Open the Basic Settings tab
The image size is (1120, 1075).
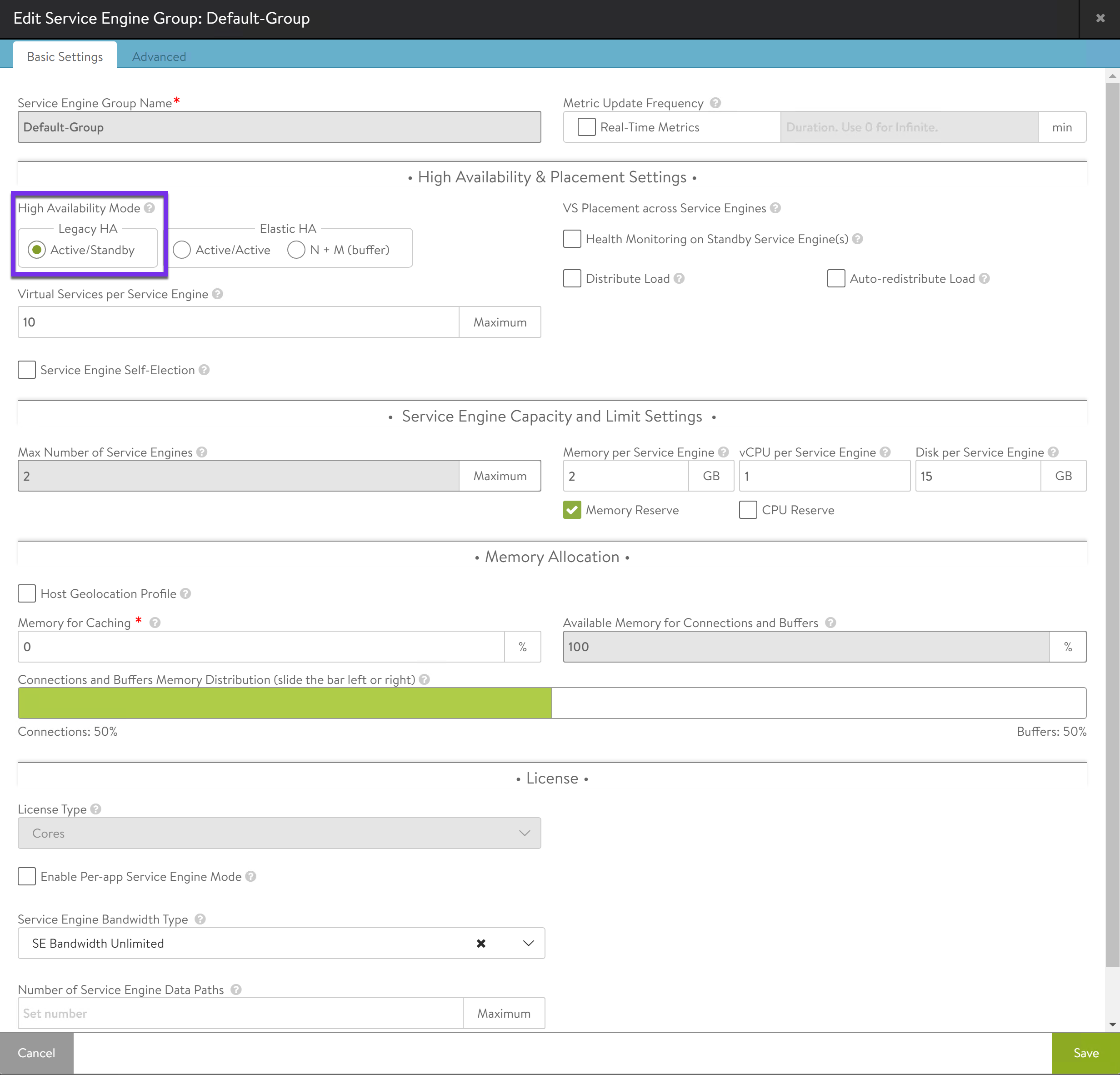coord(65,56)
